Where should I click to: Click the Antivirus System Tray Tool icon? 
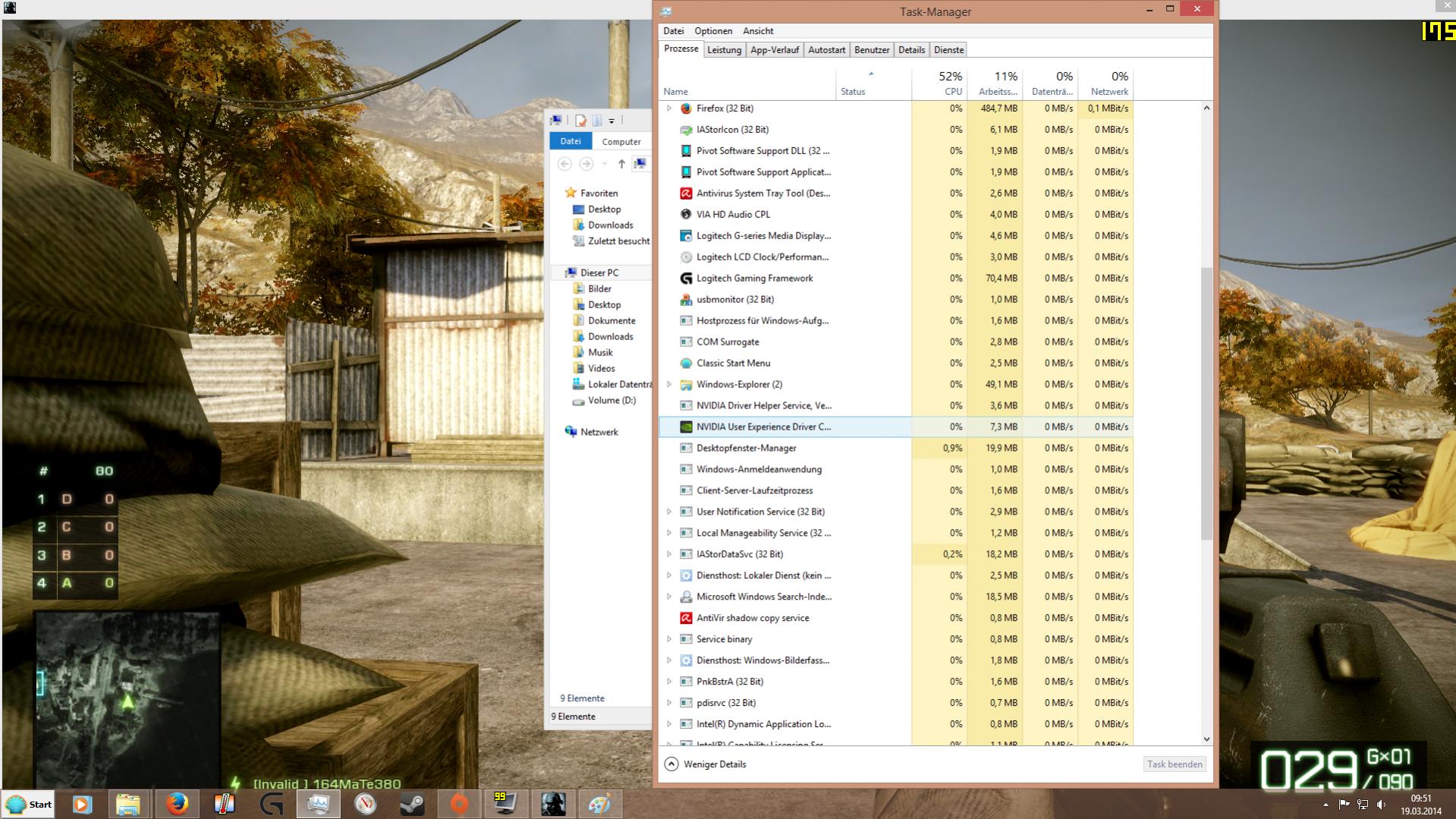pos(686,194)
